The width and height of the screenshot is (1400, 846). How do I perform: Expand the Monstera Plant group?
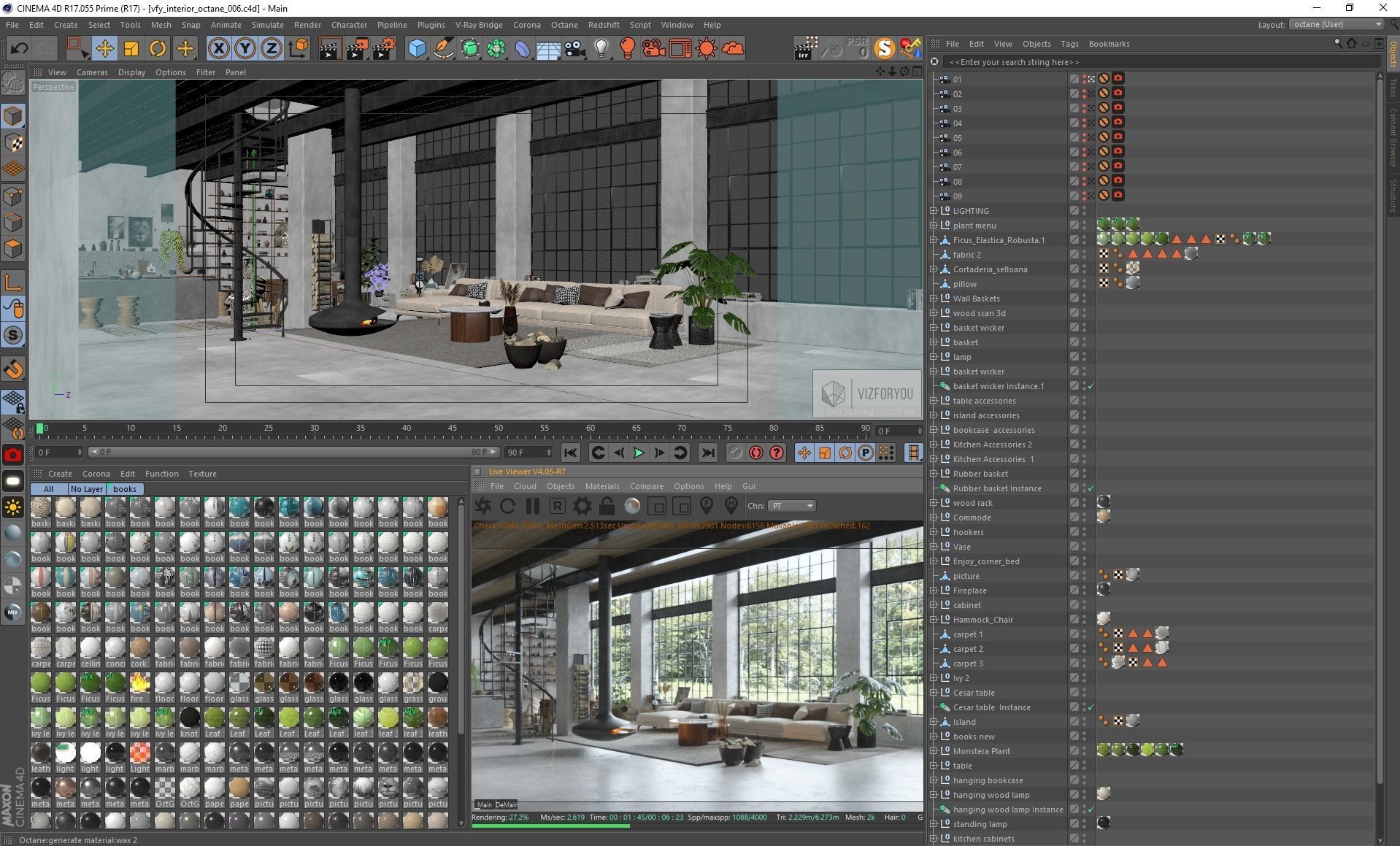click(x=934, y=751)
